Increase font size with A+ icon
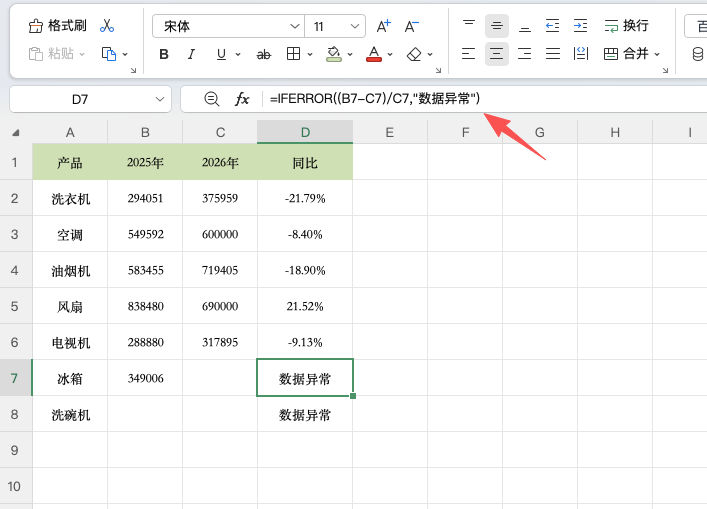Viewport: 707px width, 509px height. coord(384,26)
